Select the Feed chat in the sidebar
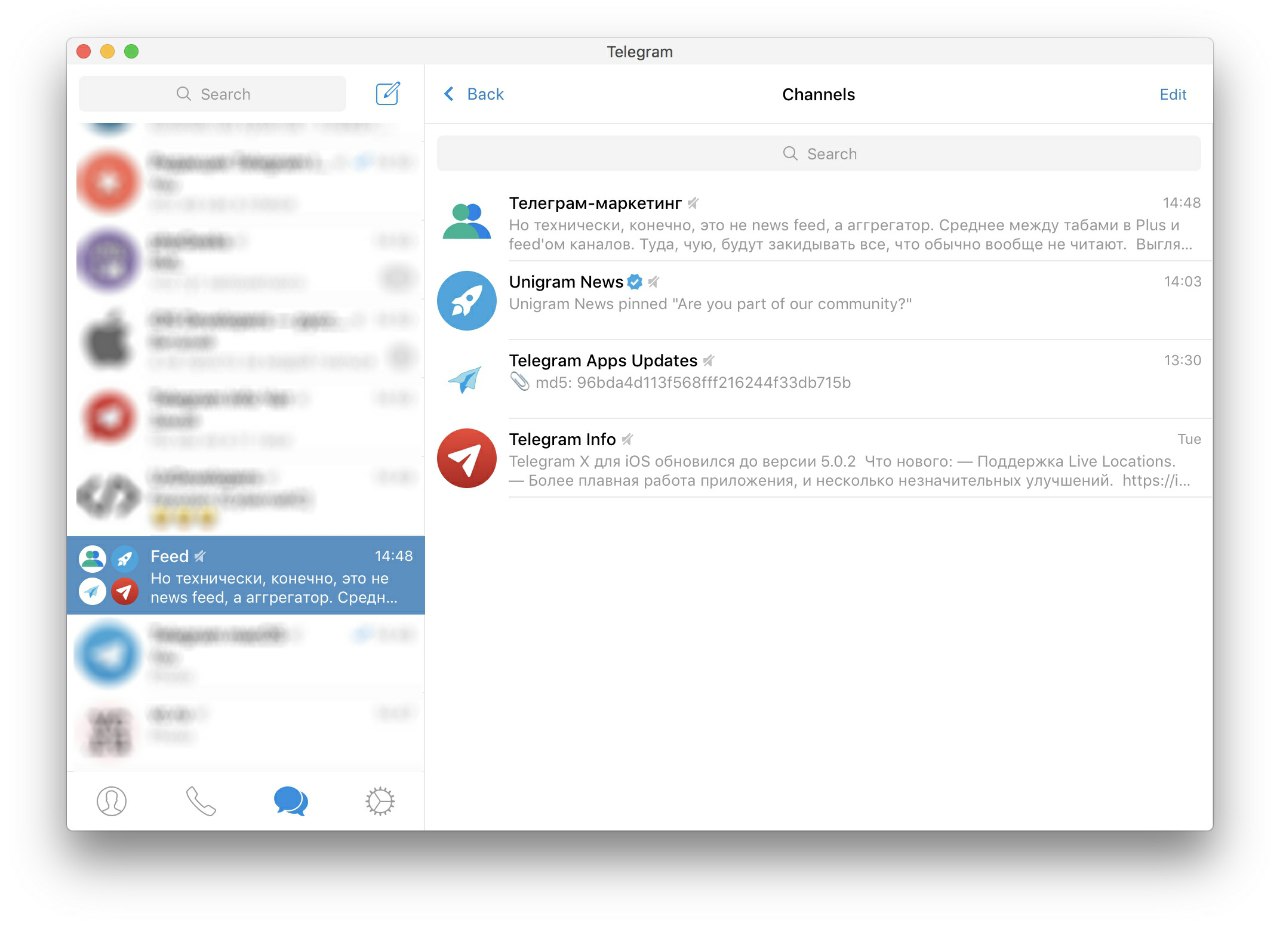Screen dimensions: 1280x926 point(246,575)
